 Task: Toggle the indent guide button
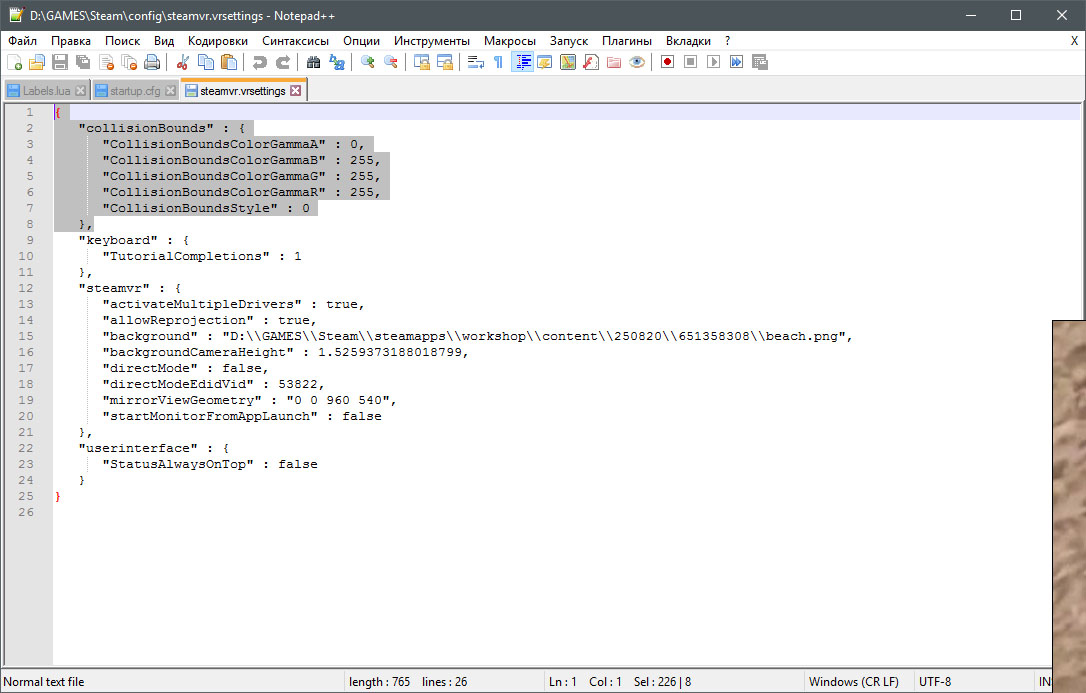(x=522, y=62)
